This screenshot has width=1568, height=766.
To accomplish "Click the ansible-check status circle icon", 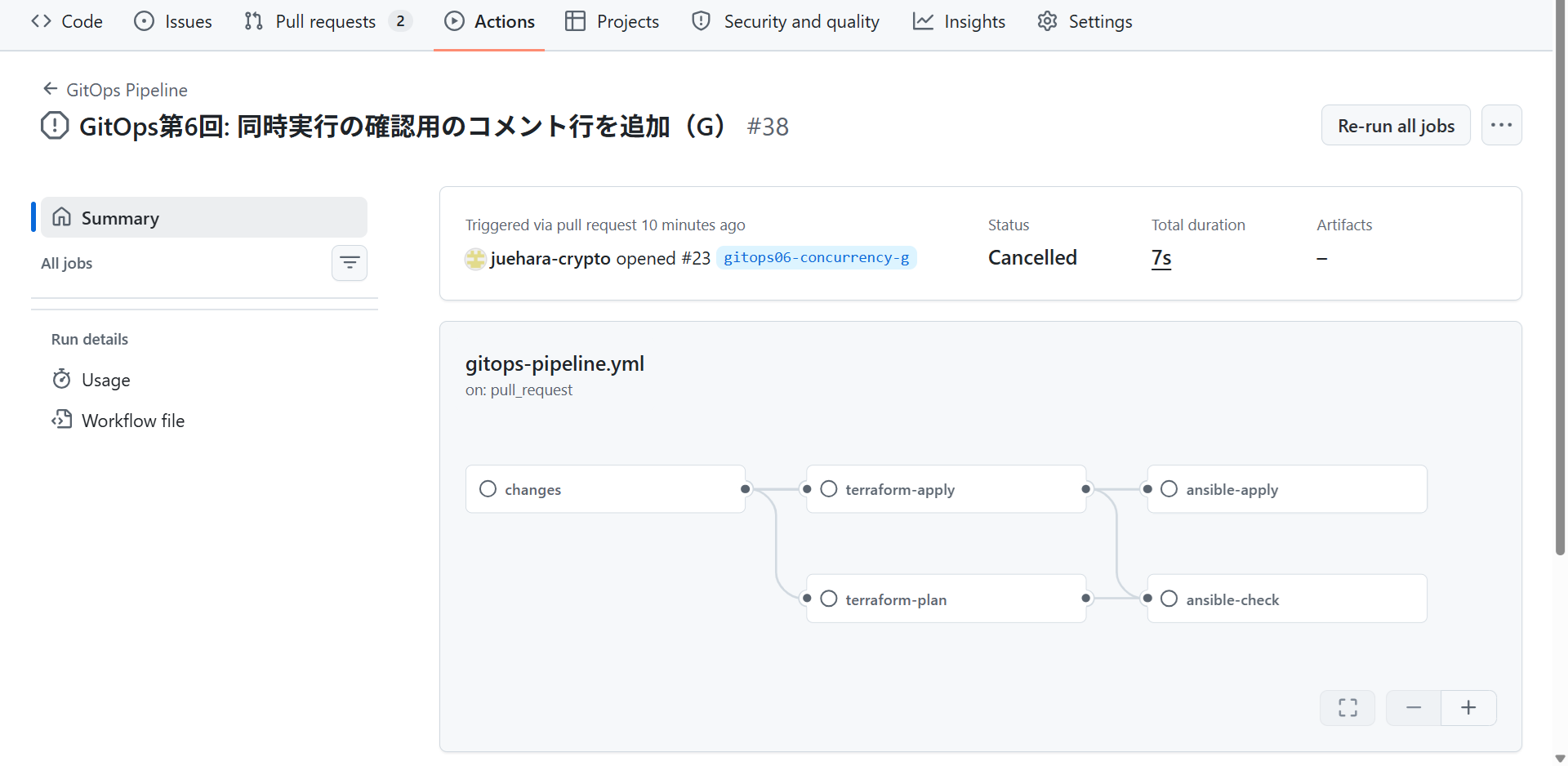I will [1169, 599].
